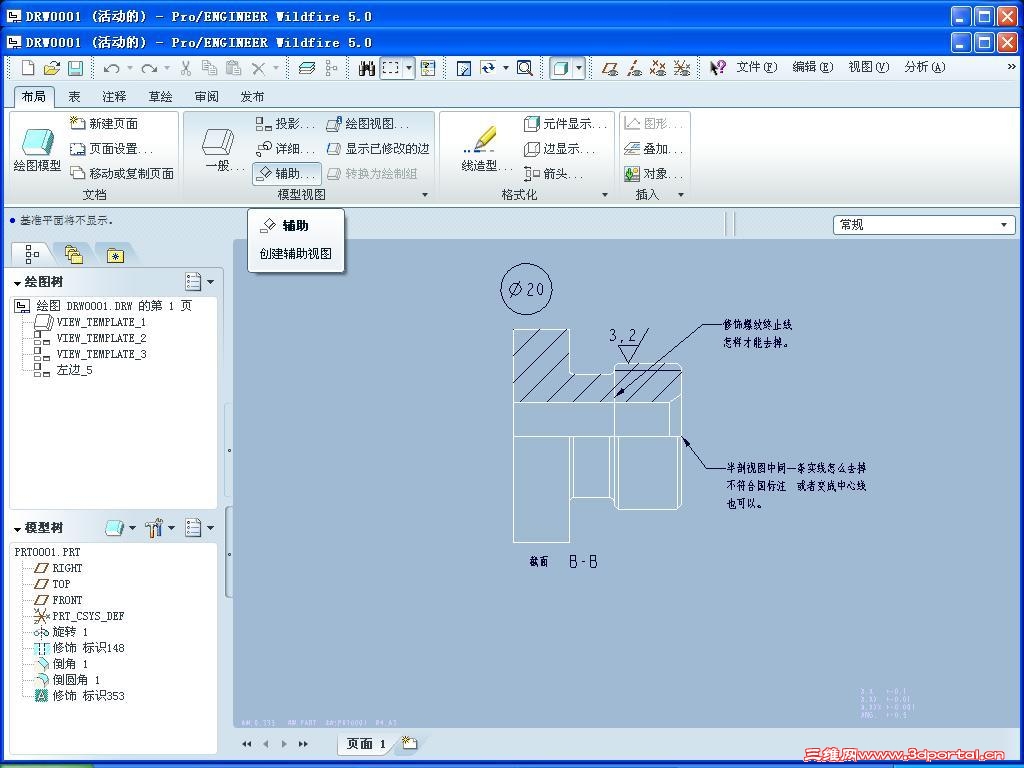1024x768 pixels.
Task: Toggle datum point display icon
Action: [658, 68]
